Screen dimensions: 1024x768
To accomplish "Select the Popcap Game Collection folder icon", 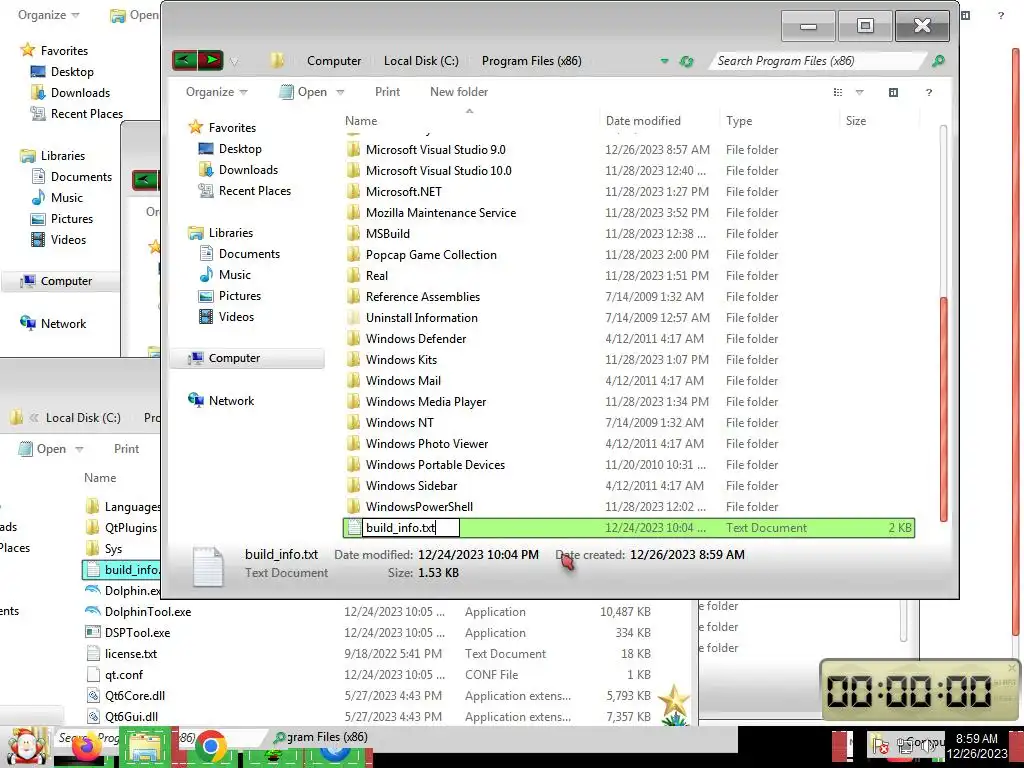I will point(353,255).
